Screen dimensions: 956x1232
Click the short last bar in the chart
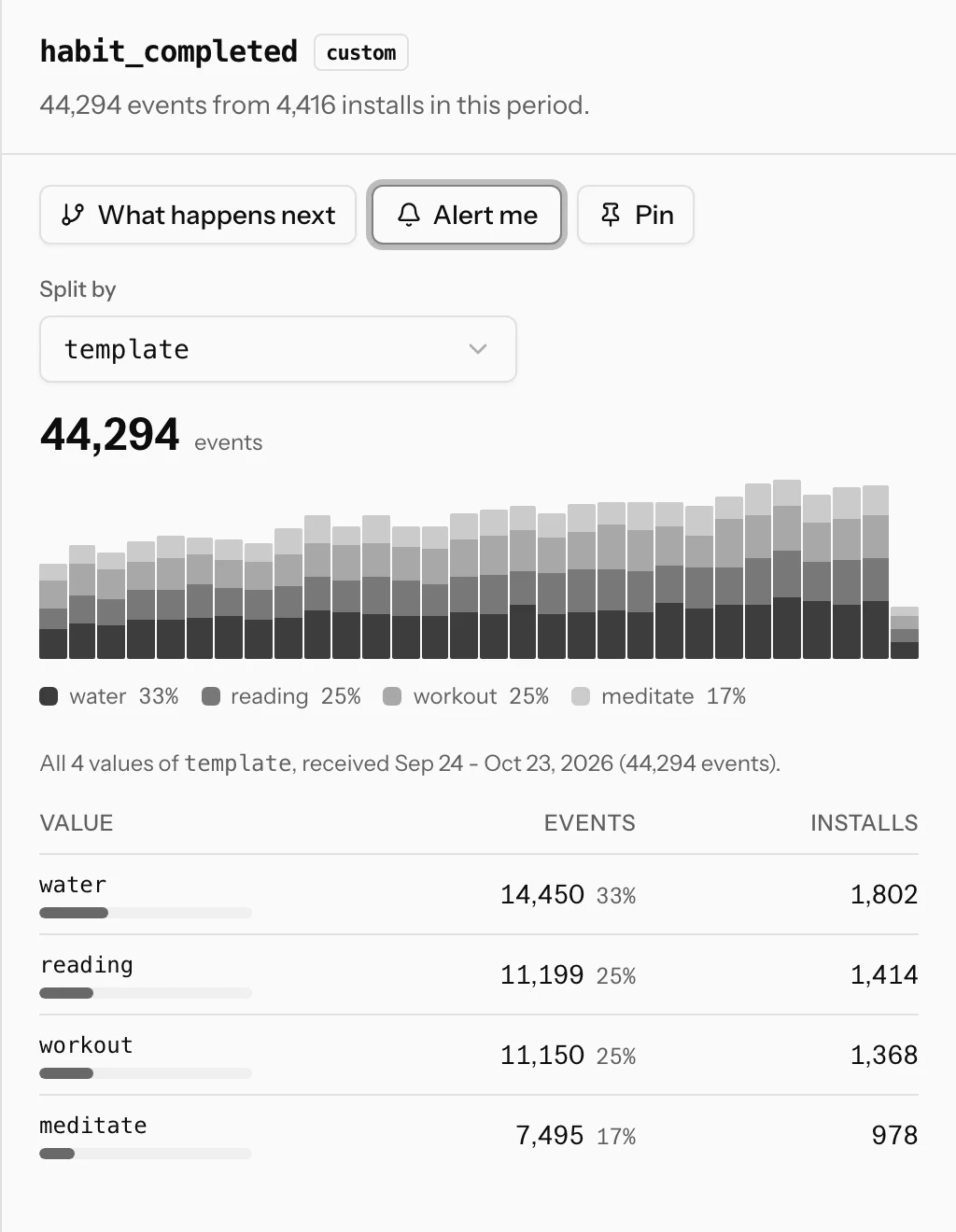905,633
